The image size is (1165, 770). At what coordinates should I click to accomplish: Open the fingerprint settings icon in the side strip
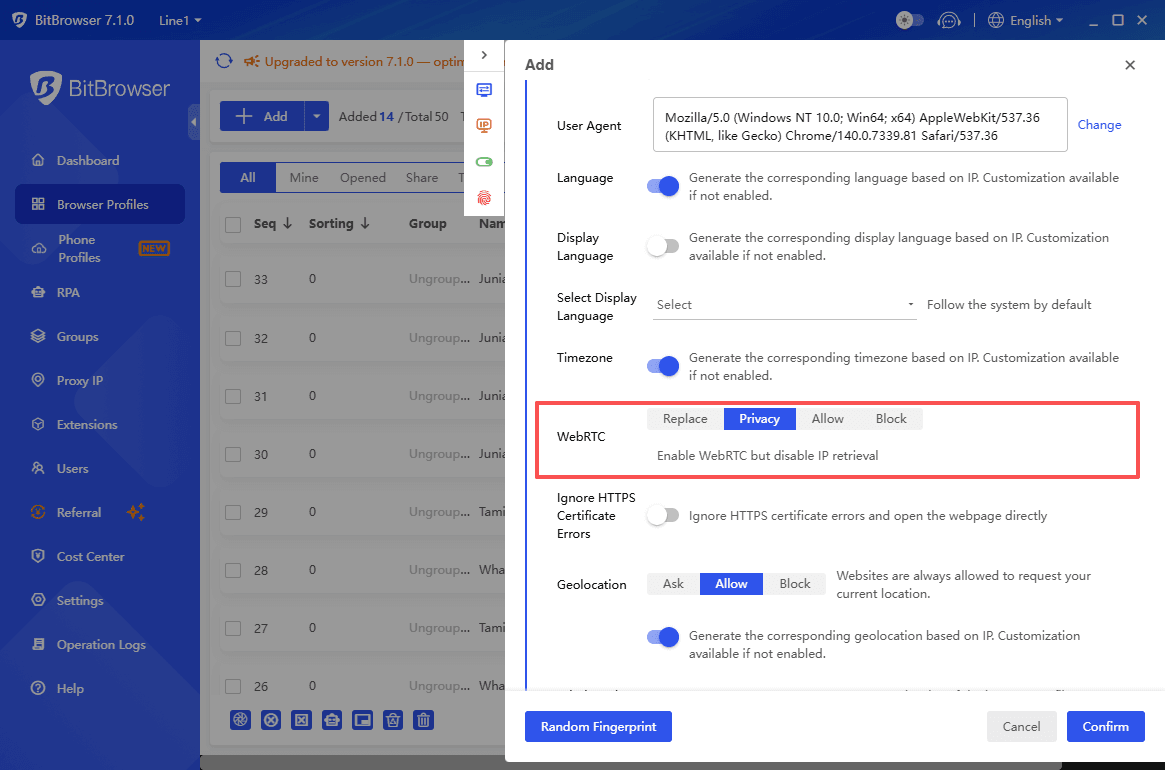click(484, 198)
